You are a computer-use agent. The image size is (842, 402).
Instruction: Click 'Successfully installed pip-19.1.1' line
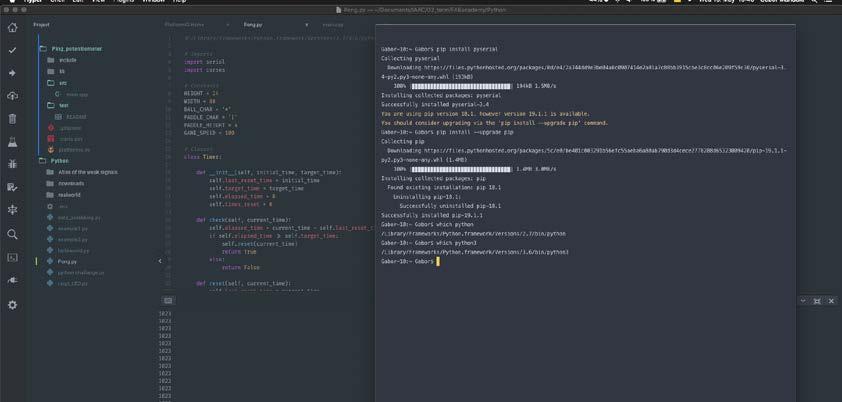tap(432, 215)
